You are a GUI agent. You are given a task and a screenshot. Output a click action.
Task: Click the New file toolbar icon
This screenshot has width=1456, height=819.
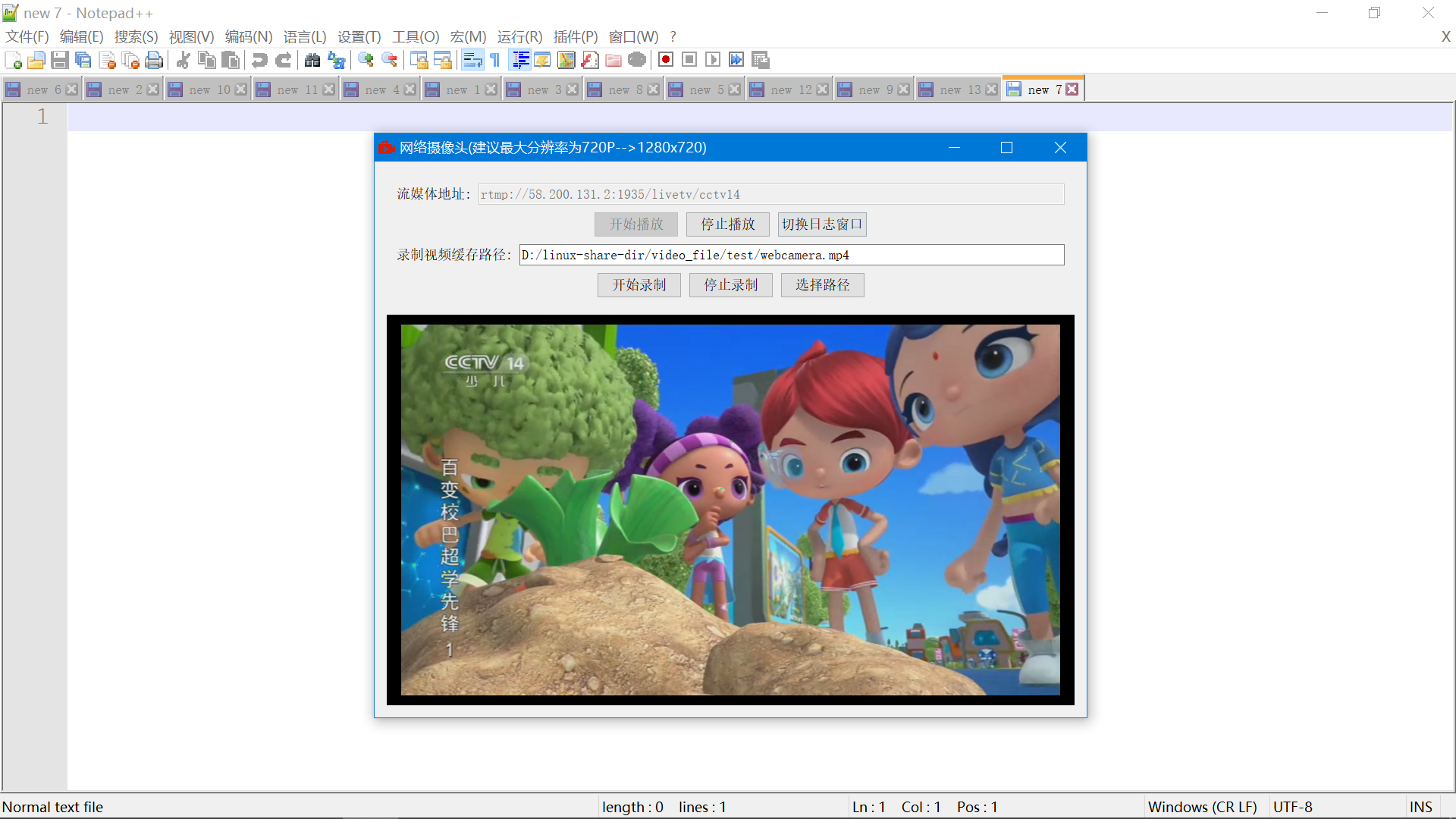pyautogui.click(x=13, y=60)
